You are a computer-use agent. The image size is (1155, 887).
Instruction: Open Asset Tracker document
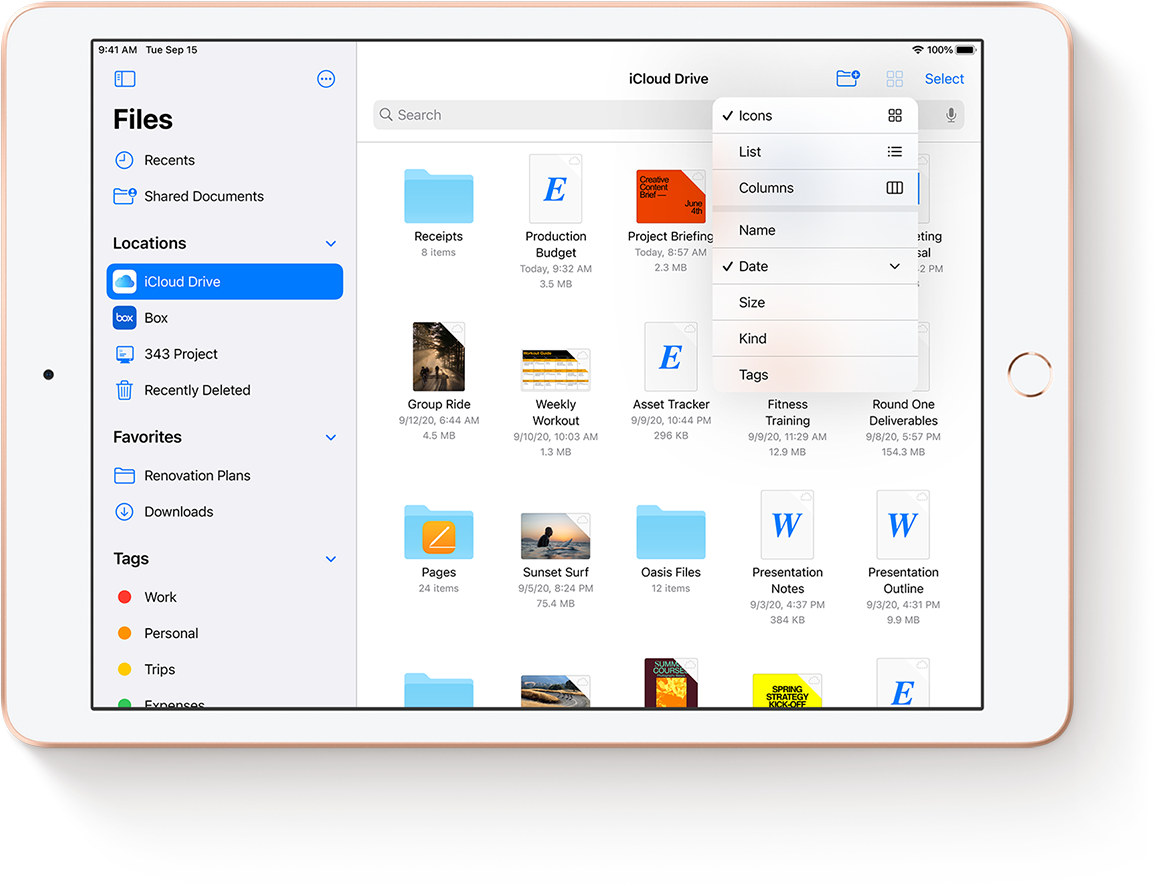pos(670,357)
